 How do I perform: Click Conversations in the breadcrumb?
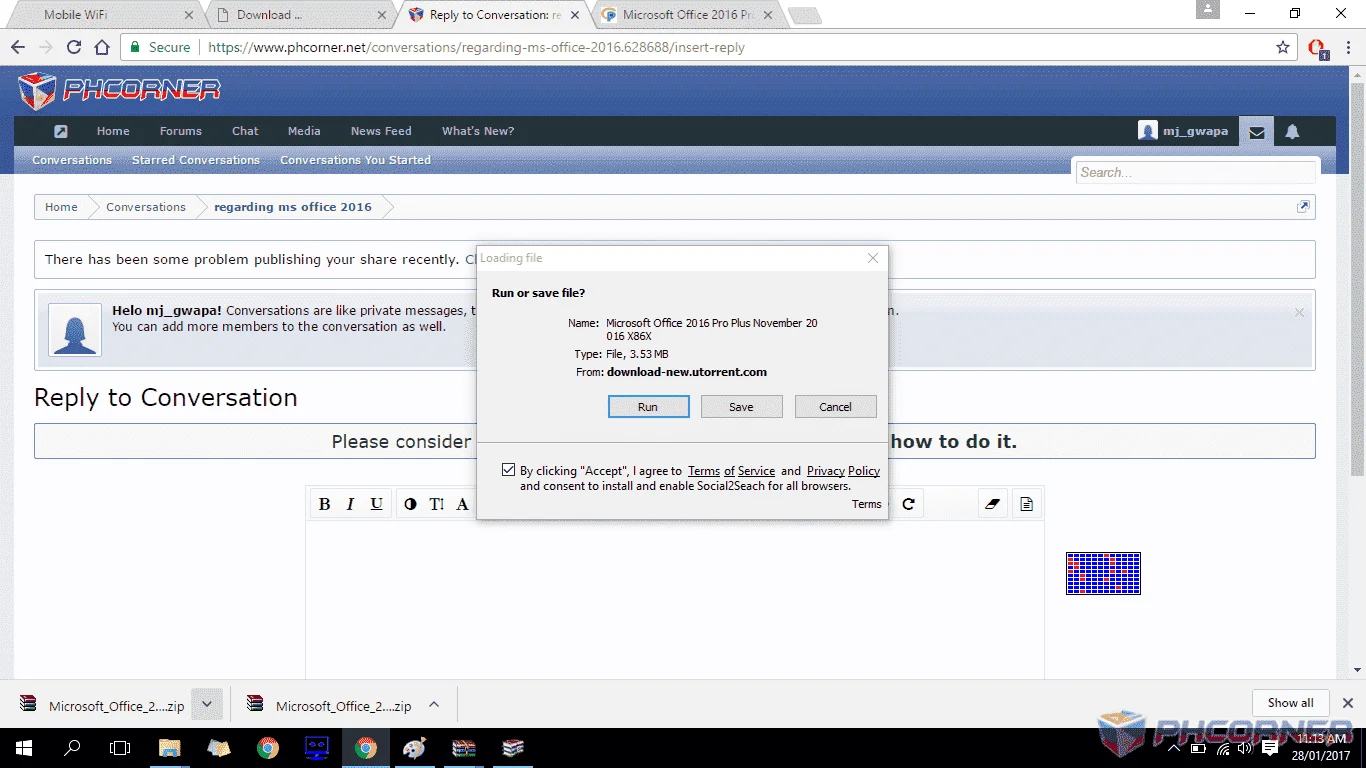pyautogui.click(x=146, y=207)
